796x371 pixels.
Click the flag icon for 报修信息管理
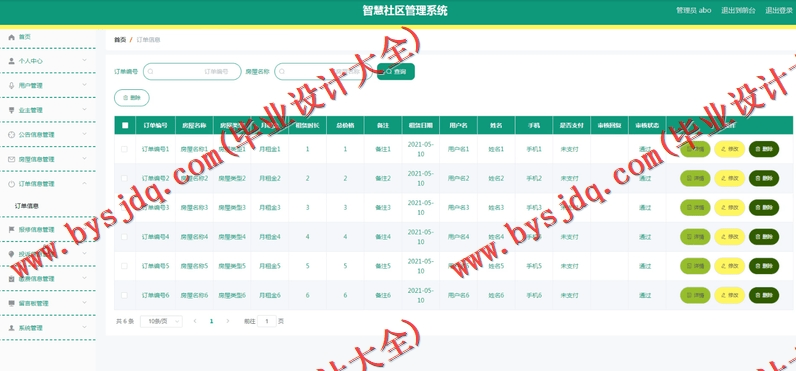[12, 229]
